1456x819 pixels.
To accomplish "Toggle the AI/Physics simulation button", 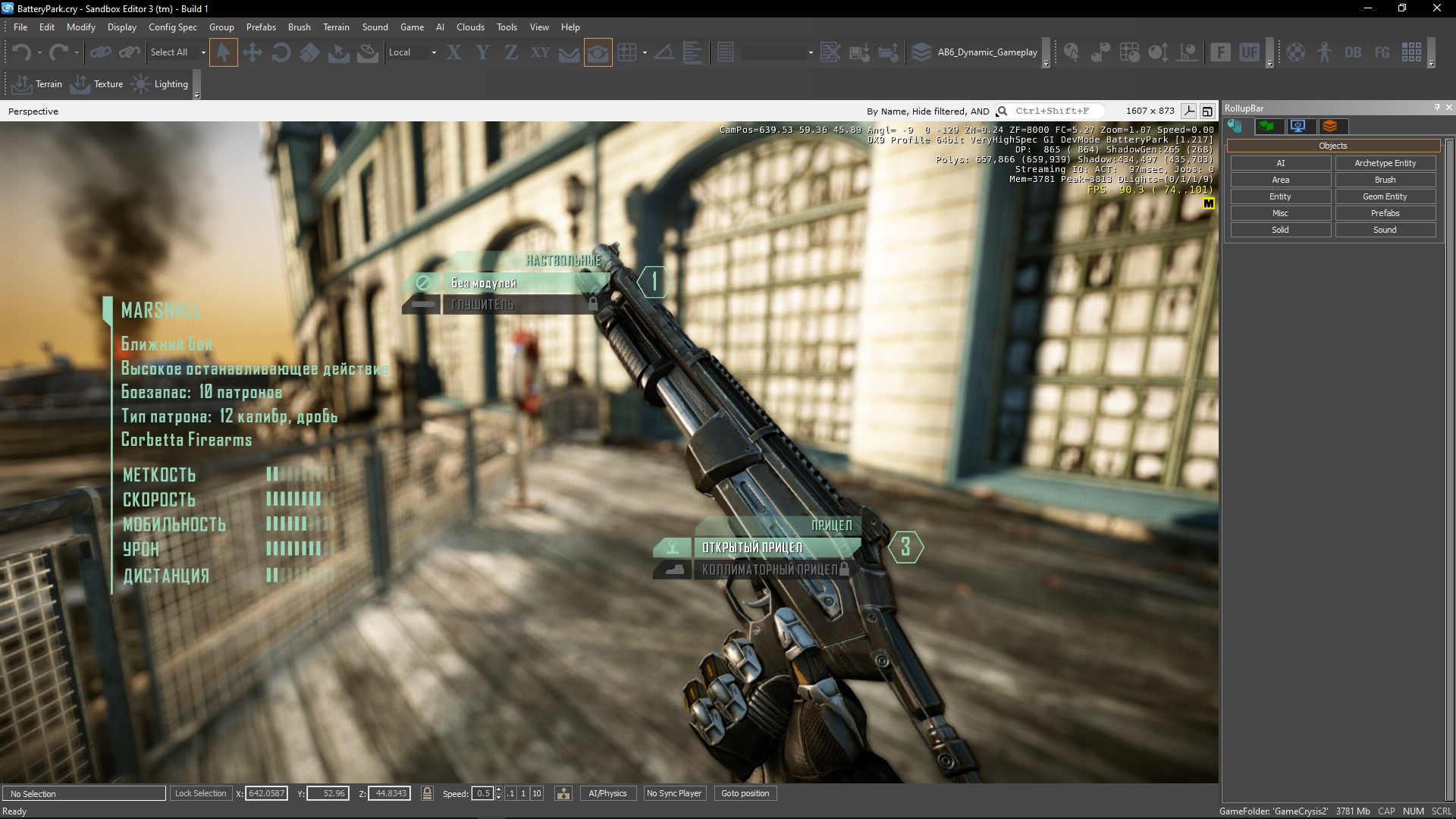I will point(607,793).
